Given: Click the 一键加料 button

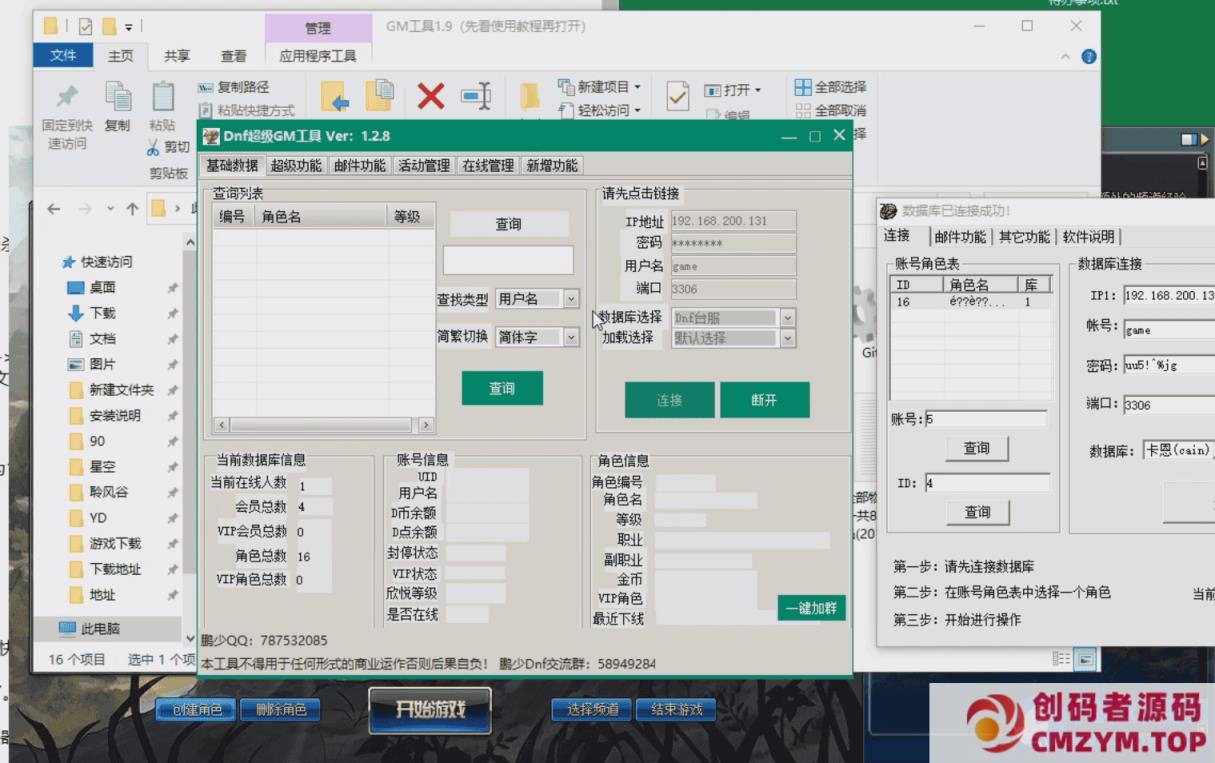Looking at the screenshot, I should pos(811,608).
